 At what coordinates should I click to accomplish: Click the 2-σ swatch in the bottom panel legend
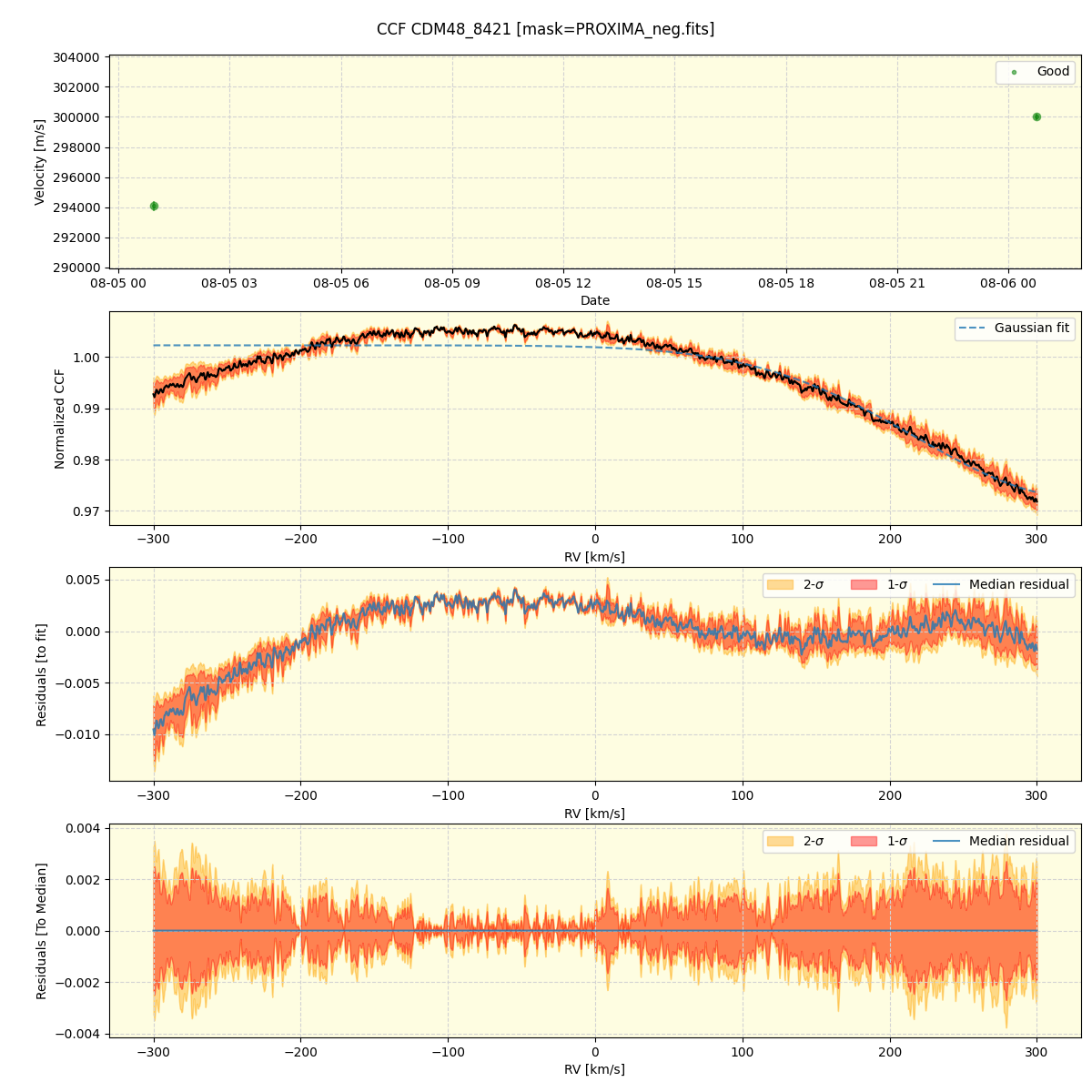782,842
